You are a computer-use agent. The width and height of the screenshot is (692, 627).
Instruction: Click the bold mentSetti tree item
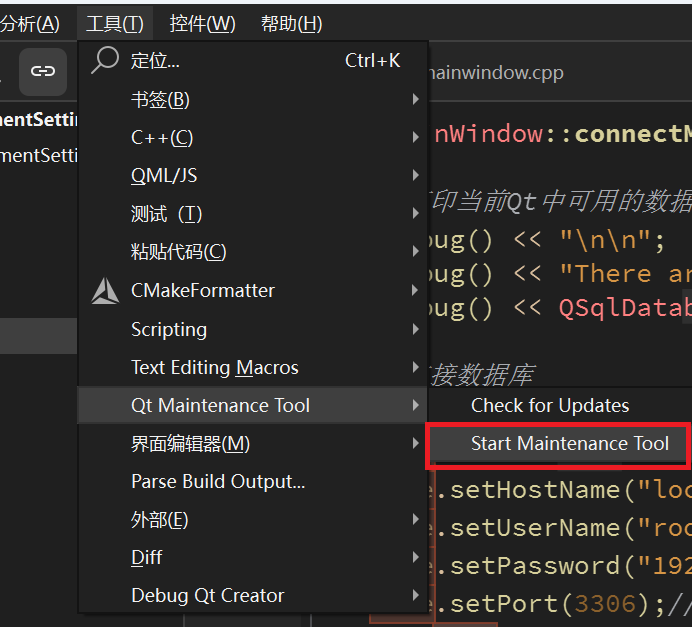pos(39,120)
